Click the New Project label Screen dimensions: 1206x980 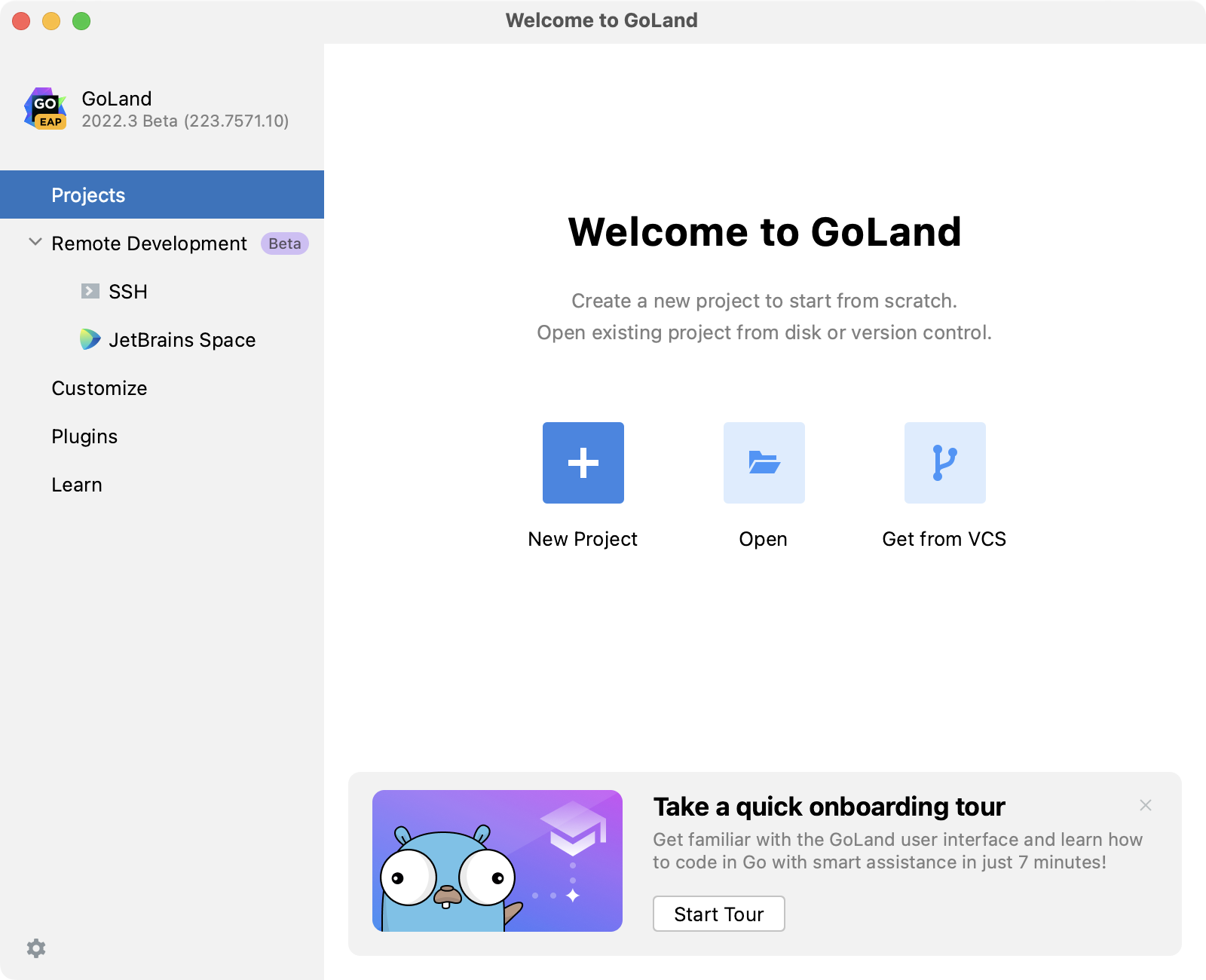(583, 539)
